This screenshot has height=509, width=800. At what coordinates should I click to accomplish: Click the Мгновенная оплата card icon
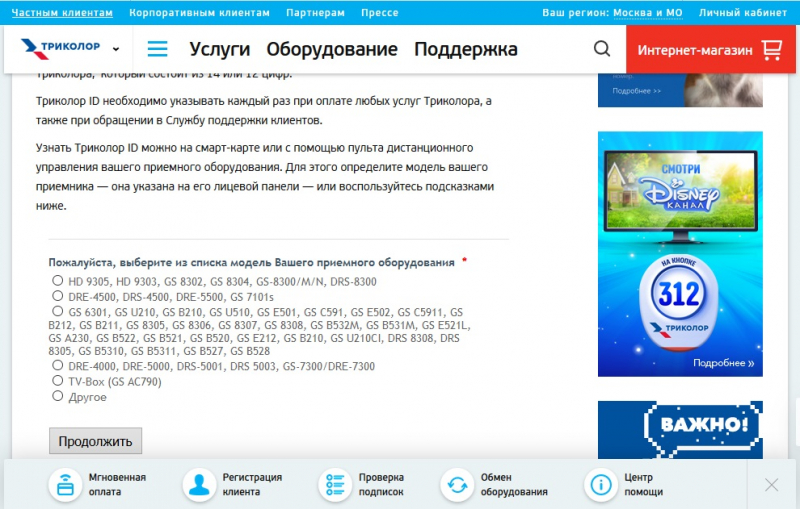[65, 485]
